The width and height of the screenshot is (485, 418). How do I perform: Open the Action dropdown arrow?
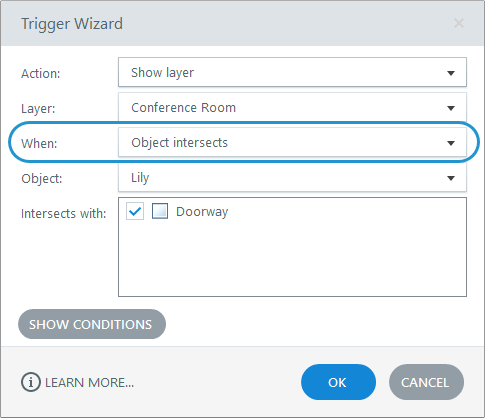click(x=451, y=73)
